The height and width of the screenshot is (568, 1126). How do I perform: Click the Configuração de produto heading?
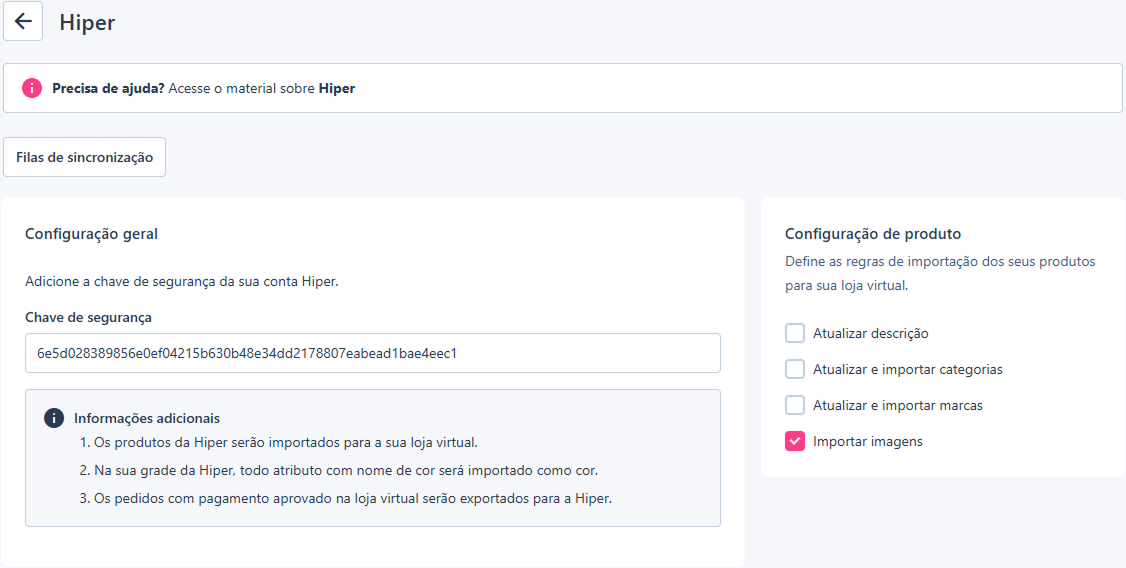873,234
